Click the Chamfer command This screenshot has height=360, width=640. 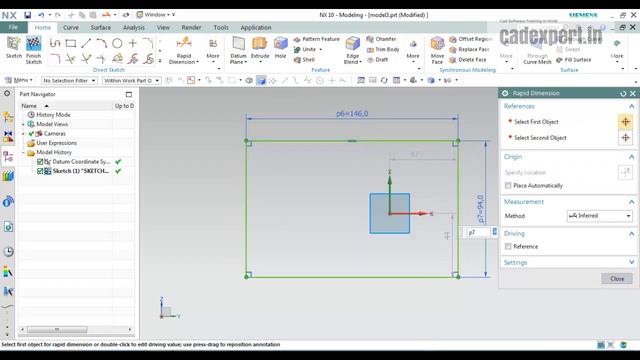[x=382, y=39]
